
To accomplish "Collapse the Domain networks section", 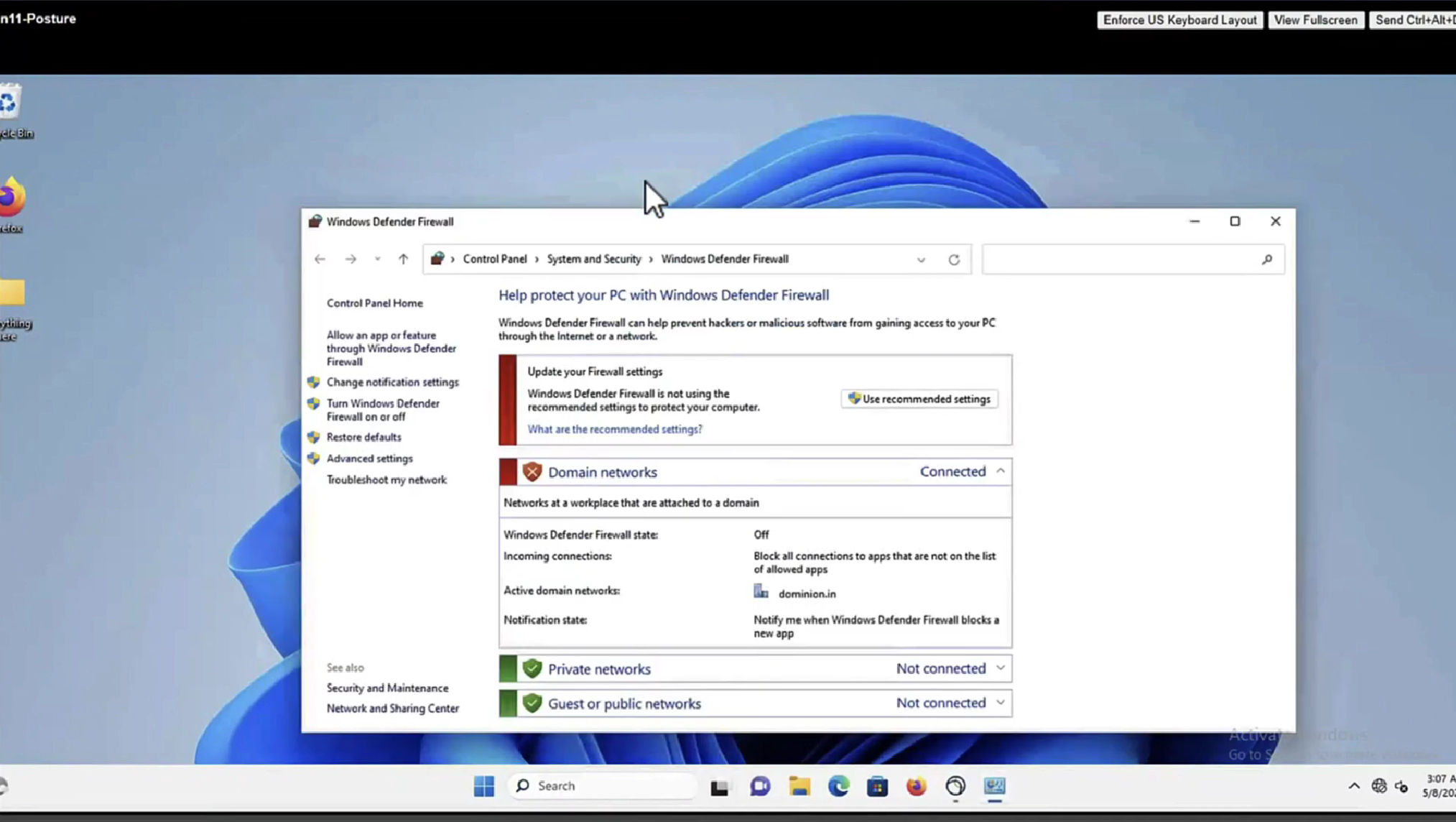I will click(x=1000, y=471).
